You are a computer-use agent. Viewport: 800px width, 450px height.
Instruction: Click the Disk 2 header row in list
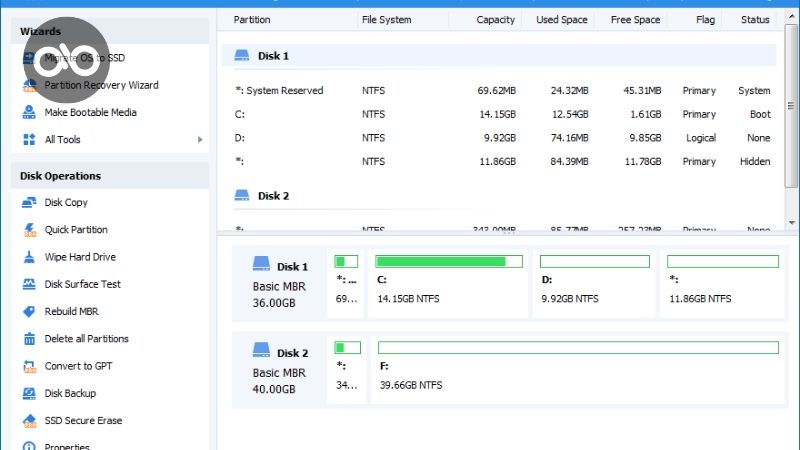pos(499,195)
